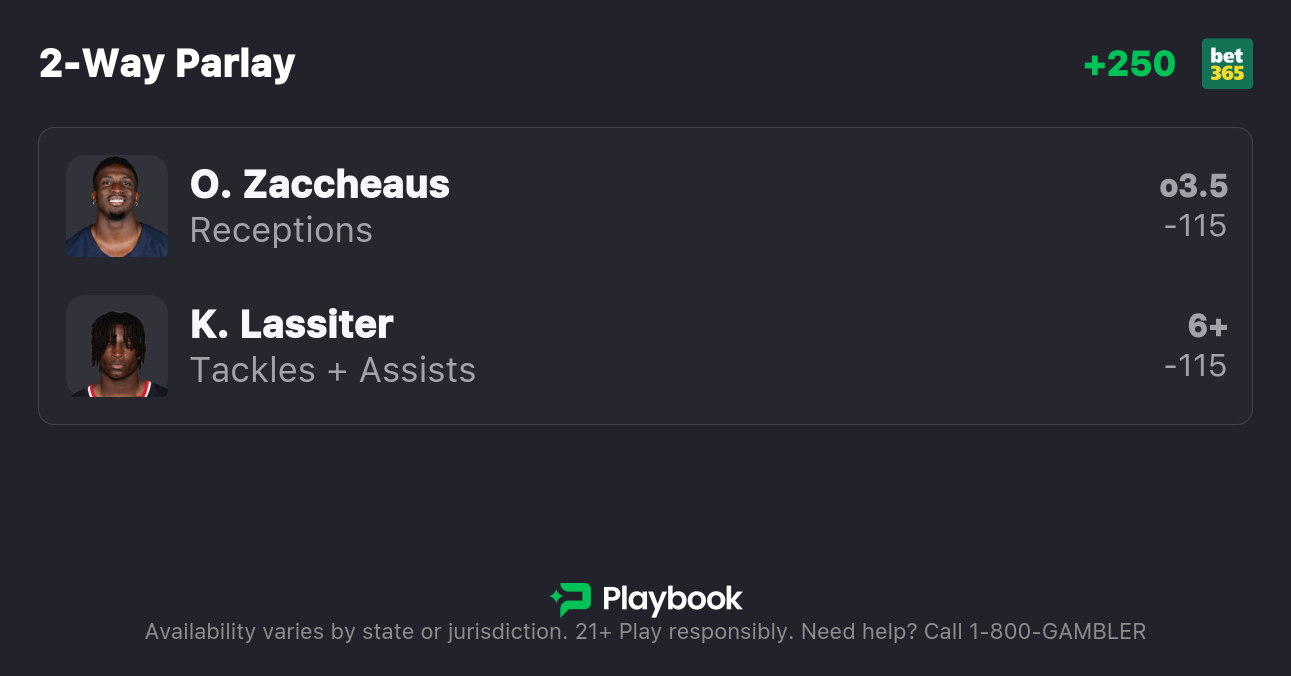1291x676 pixels.
Task: Open O. Zaccheaus player headshot
Action: click(x=117, y=206)
